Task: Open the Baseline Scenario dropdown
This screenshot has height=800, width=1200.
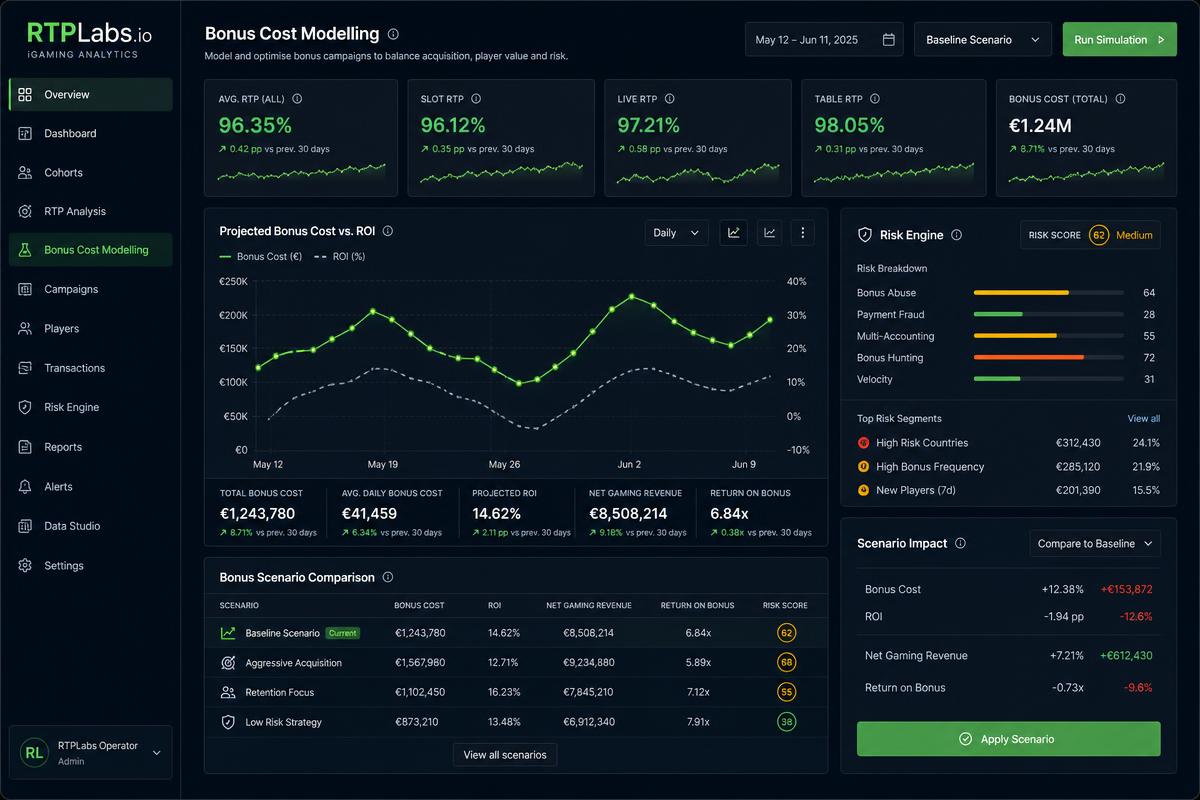Action: click(x=983, y=40)
